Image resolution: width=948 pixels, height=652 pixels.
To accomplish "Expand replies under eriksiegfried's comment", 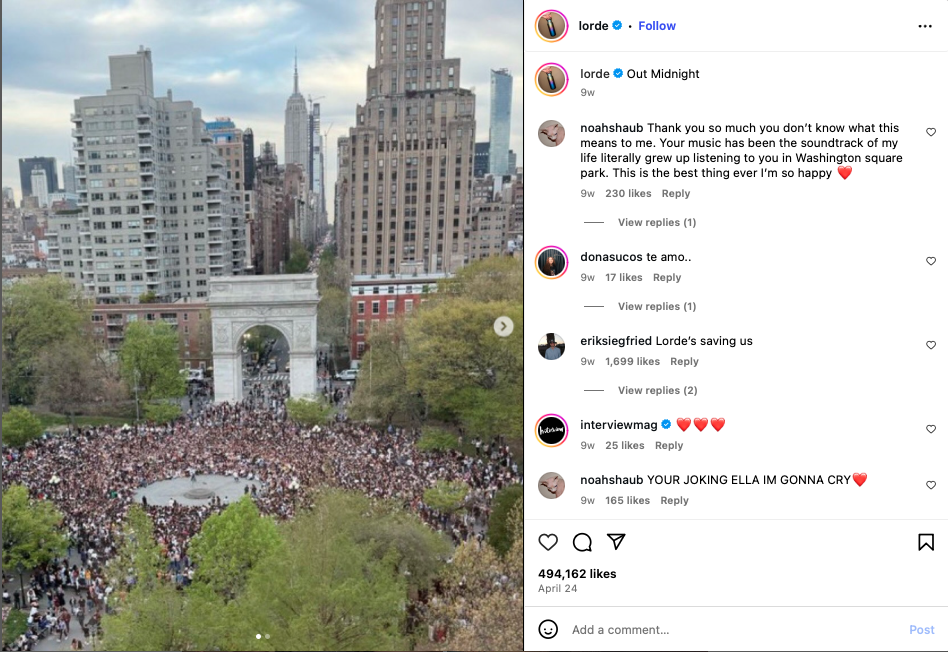I will [x=657, y=390].
